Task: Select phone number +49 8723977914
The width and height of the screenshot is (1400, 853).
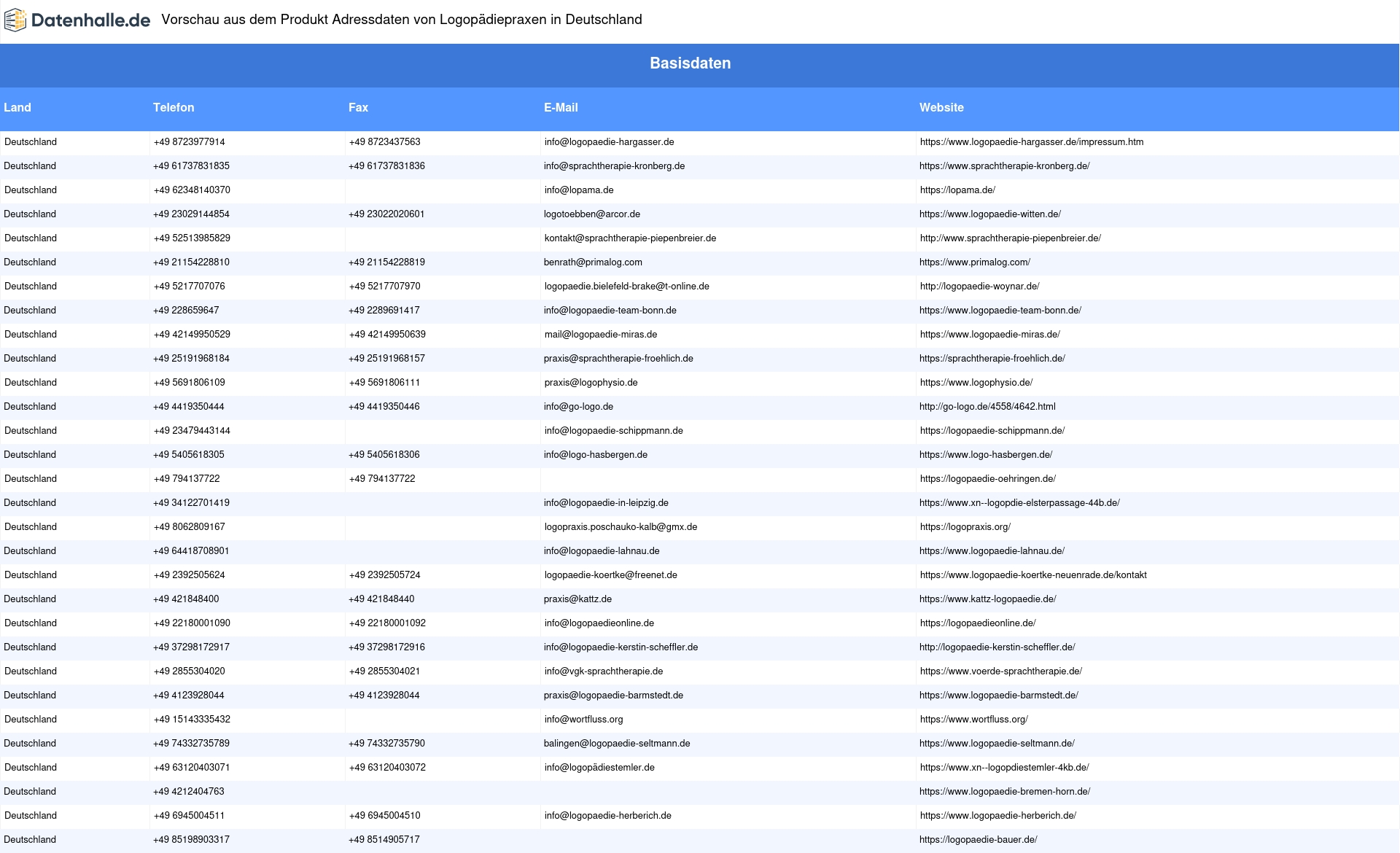Action: (190, 142)
